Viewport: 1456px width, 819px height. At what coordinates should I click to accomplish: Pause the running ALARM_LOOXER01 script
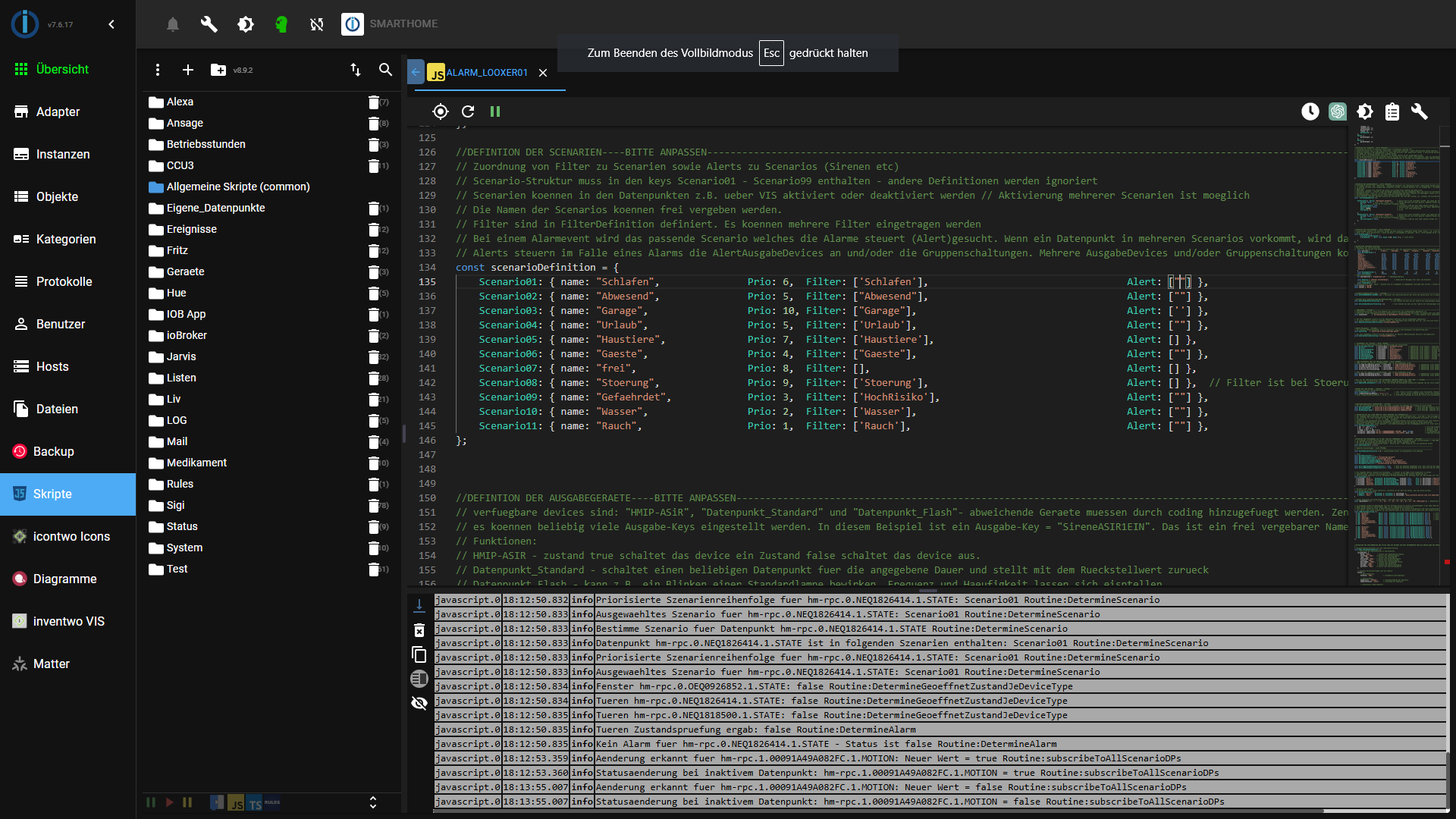(x=495, y=111)
